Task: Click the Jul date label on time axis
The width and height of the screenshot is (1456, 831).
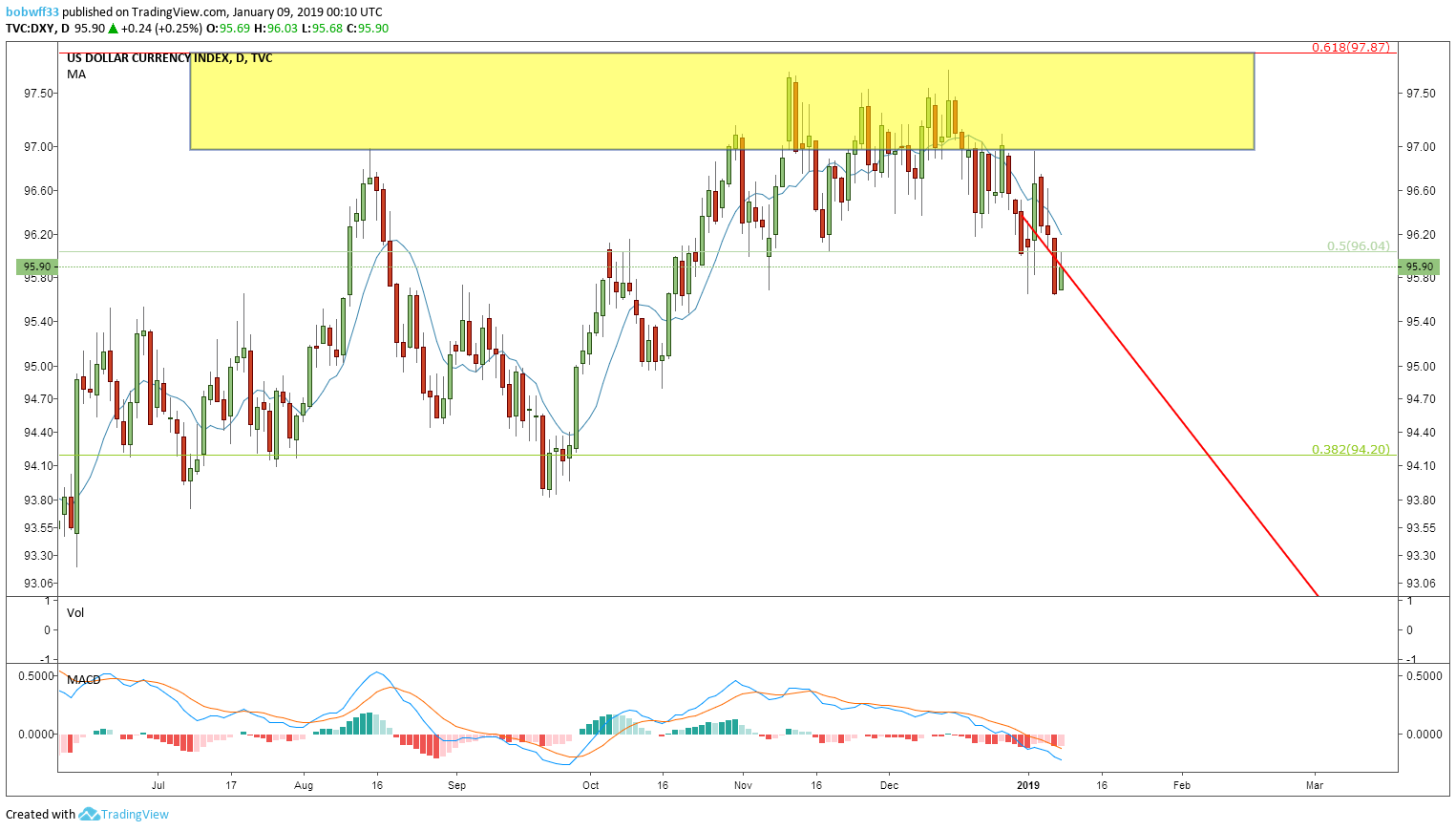Action: (x=158, y=785)
